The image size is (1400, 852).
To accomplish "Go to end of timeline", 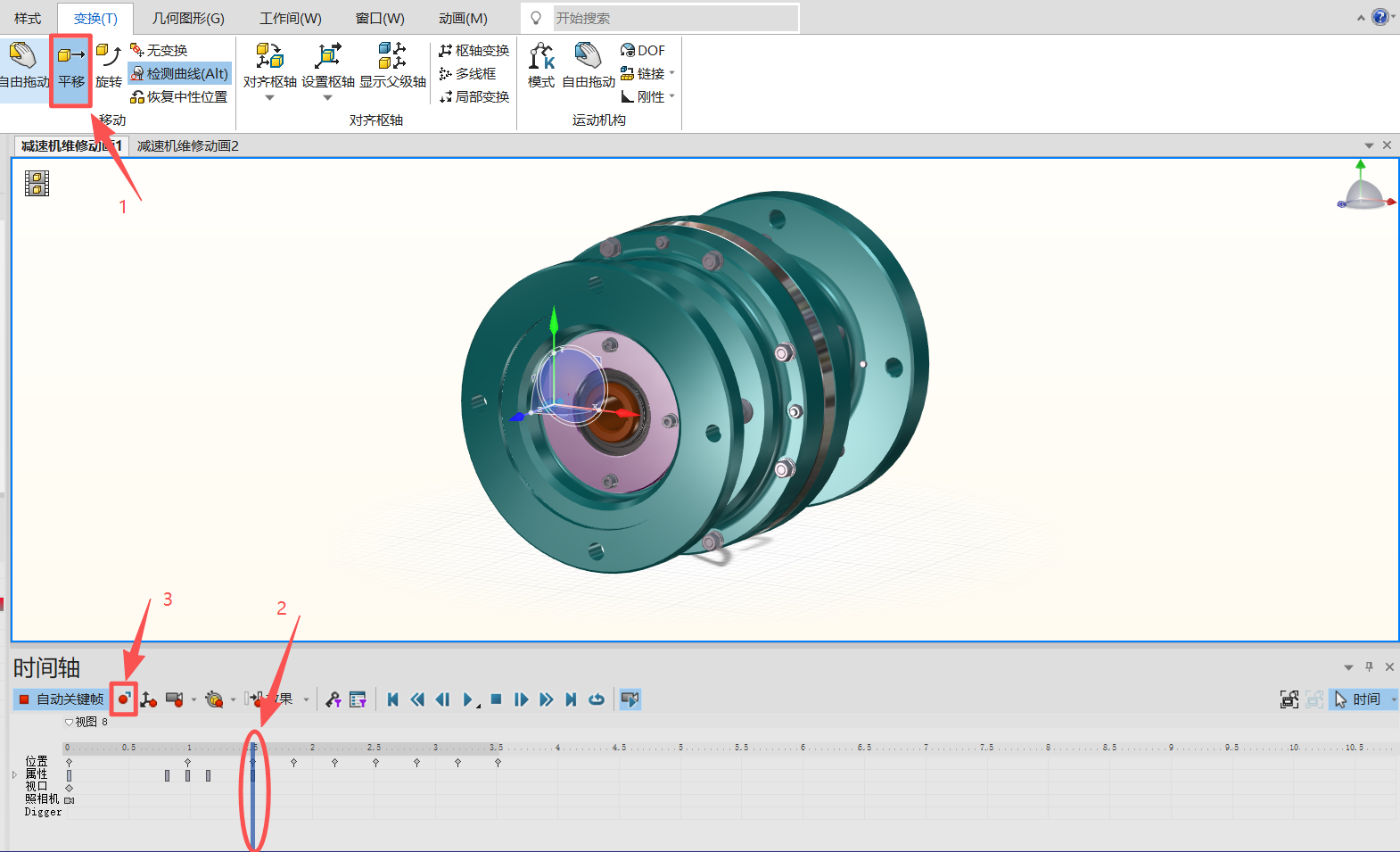I will tap(572, 699).
